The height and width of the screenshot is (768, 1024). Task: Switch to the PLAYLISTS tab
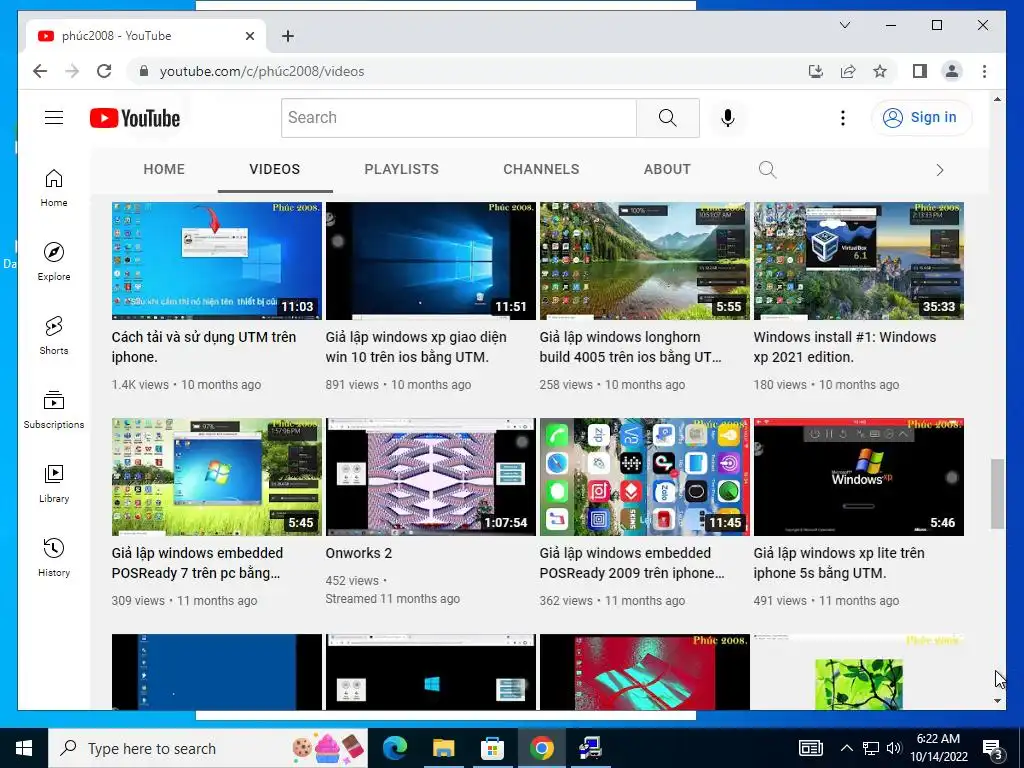(402, 169)
